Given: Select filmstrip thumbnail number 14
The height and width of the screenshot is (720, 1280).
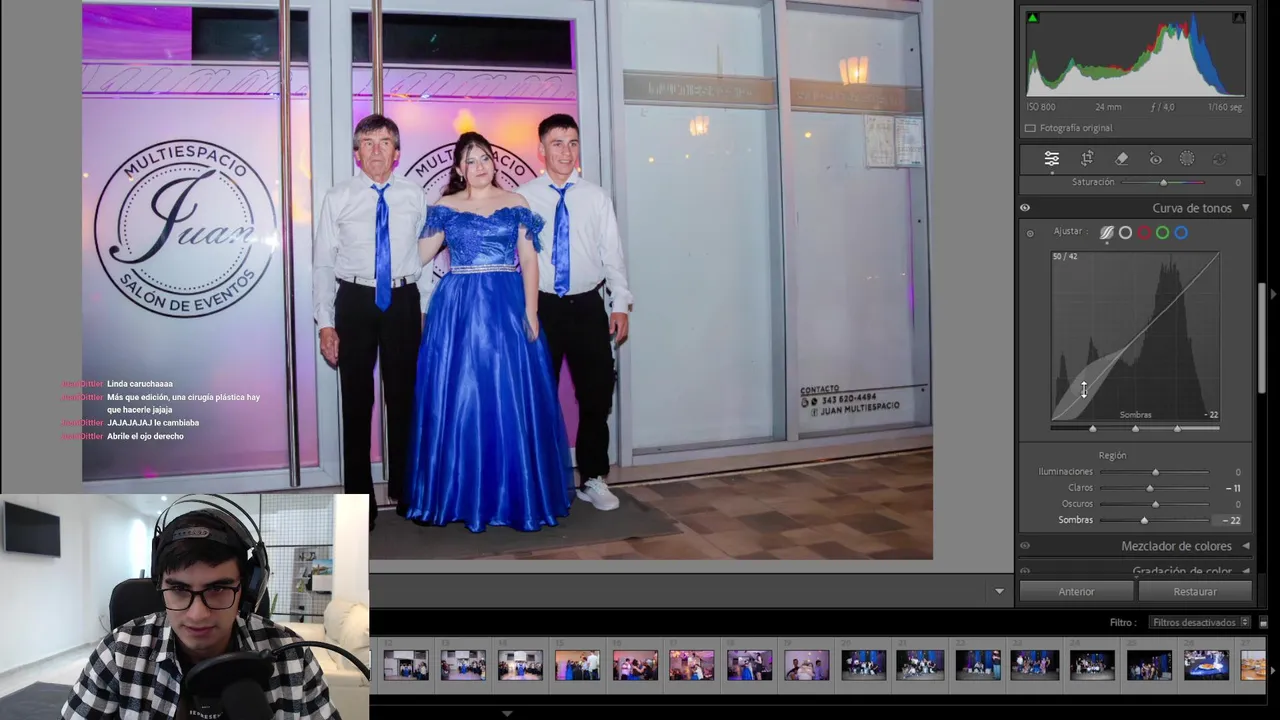Looking at the screenshot, I should click(x=520, y=665).
